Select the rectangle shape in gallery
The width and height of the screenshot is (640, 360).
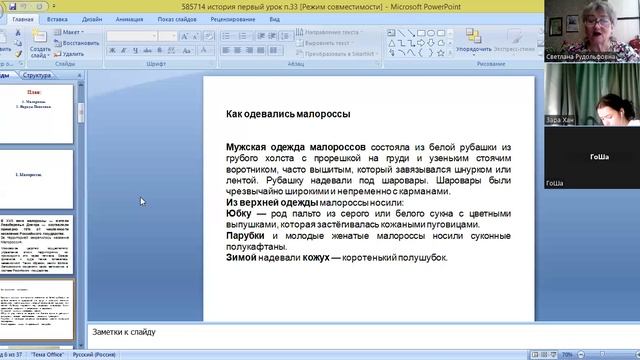(x=421, y=33)
